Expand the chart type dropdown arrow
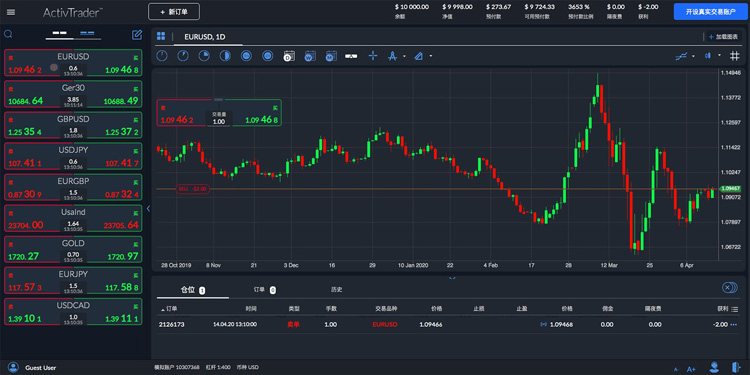This screenshot has height=375, width=750. point(719,56)
